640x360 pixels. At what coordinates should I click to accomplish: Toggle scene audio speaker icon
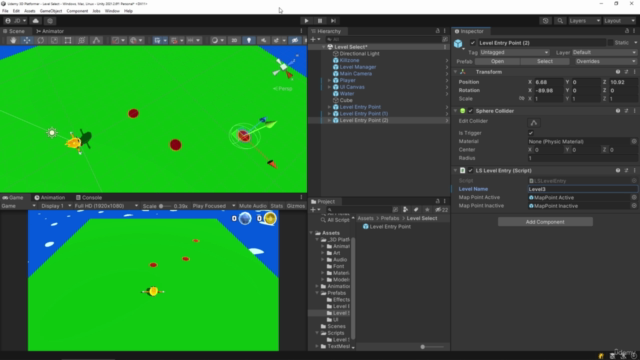[263, 40]
